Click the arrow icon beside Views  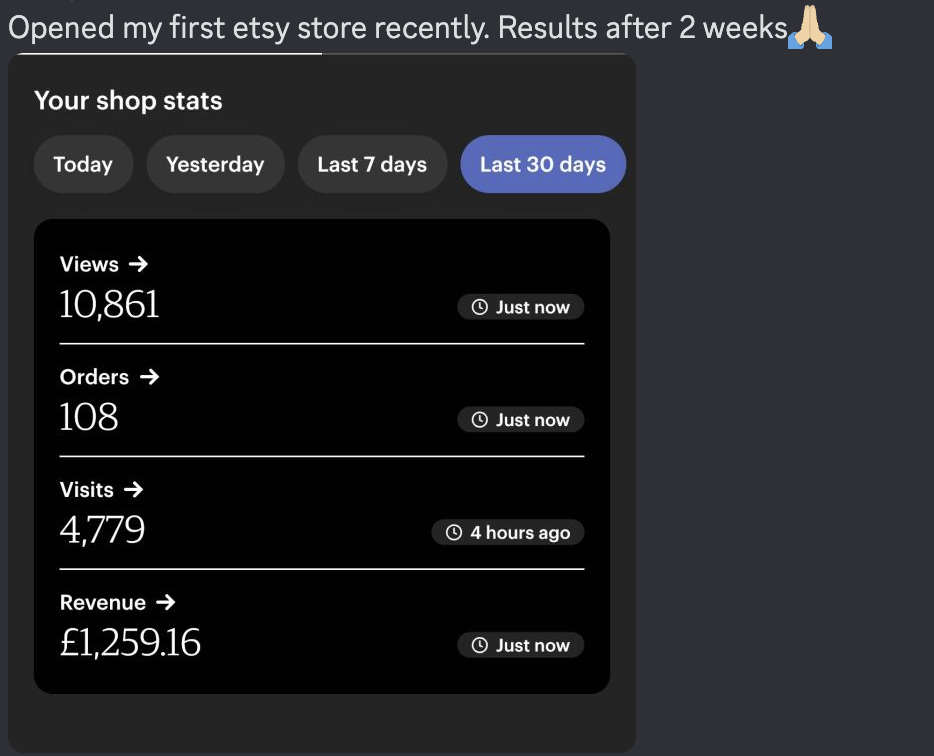(x=139, y=264)
